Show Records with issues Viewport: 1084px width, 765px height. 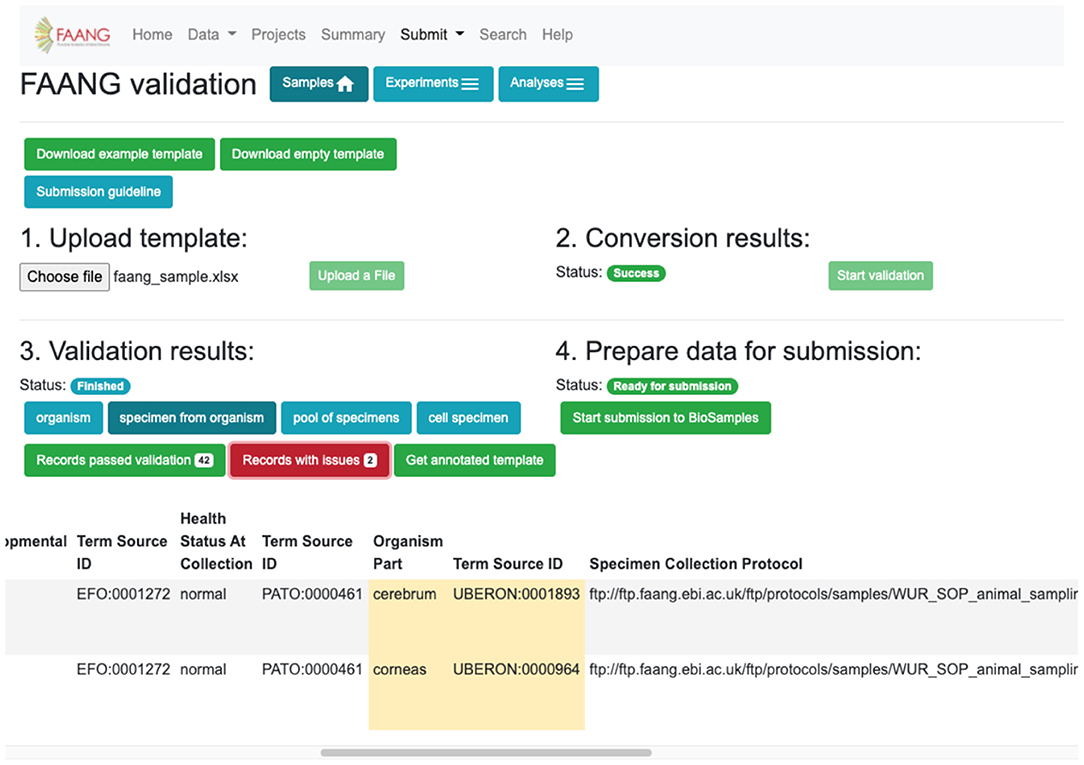(309, 460)
